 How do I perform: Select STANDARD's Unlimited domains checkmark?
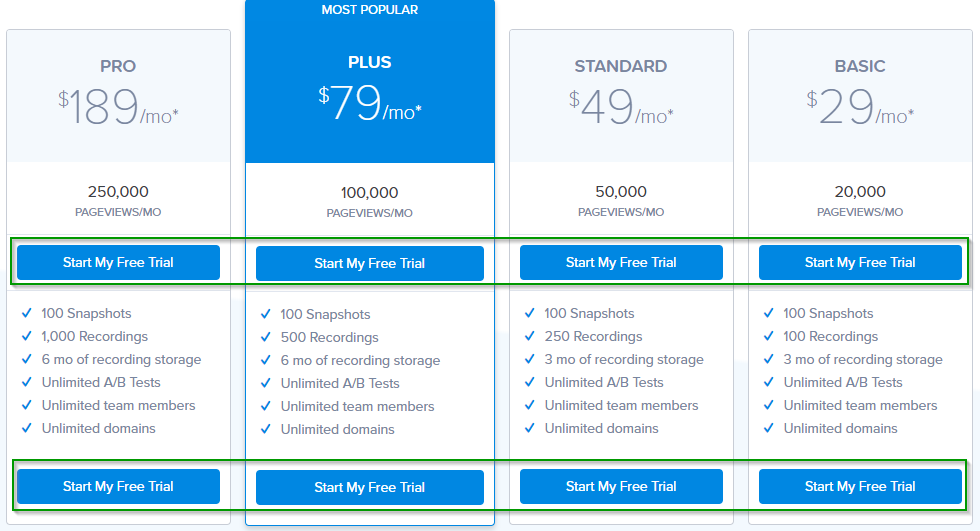coord(529,429)
